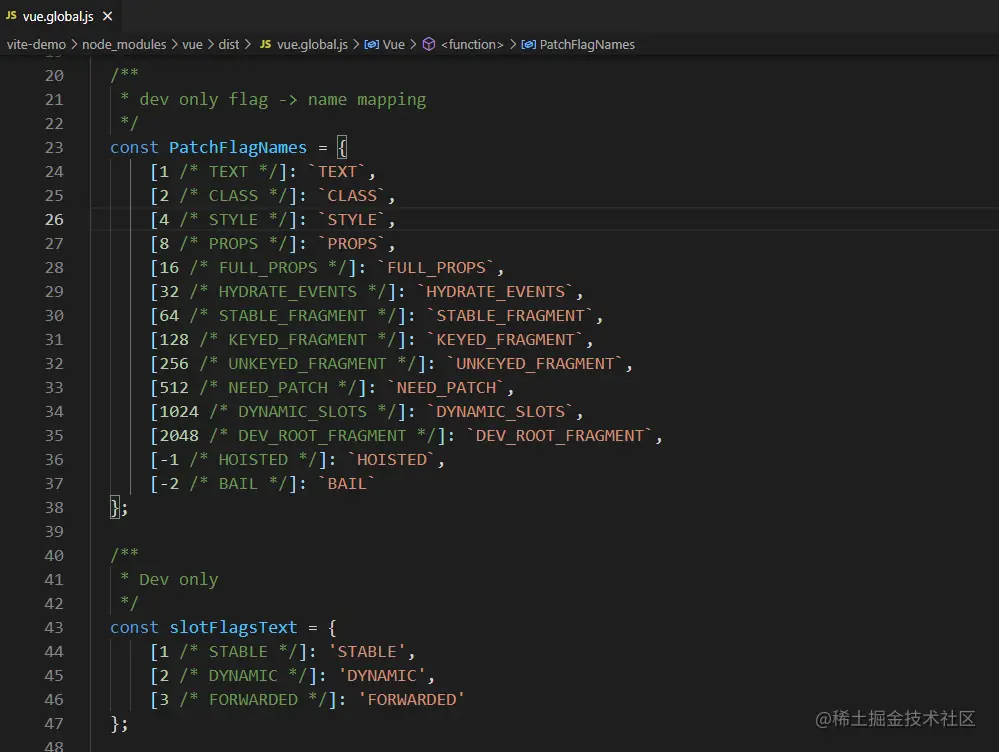Click the `HOISTED` string value
The width and height of the screenshot is (999, 752).
[x=391, y=459]
